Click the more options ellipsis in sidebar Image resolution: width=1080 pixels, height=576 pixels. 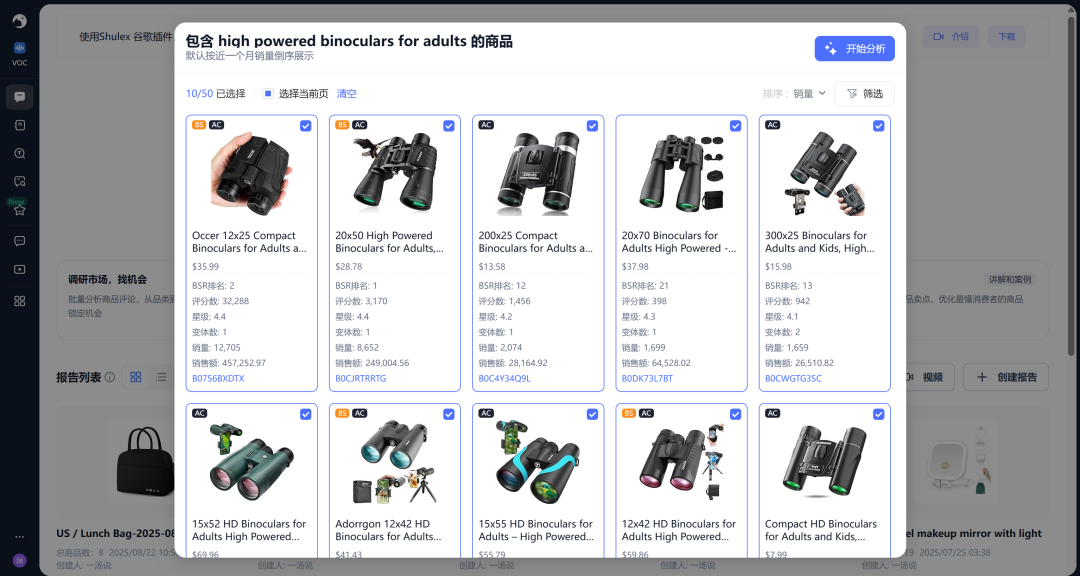coord(19,537)
